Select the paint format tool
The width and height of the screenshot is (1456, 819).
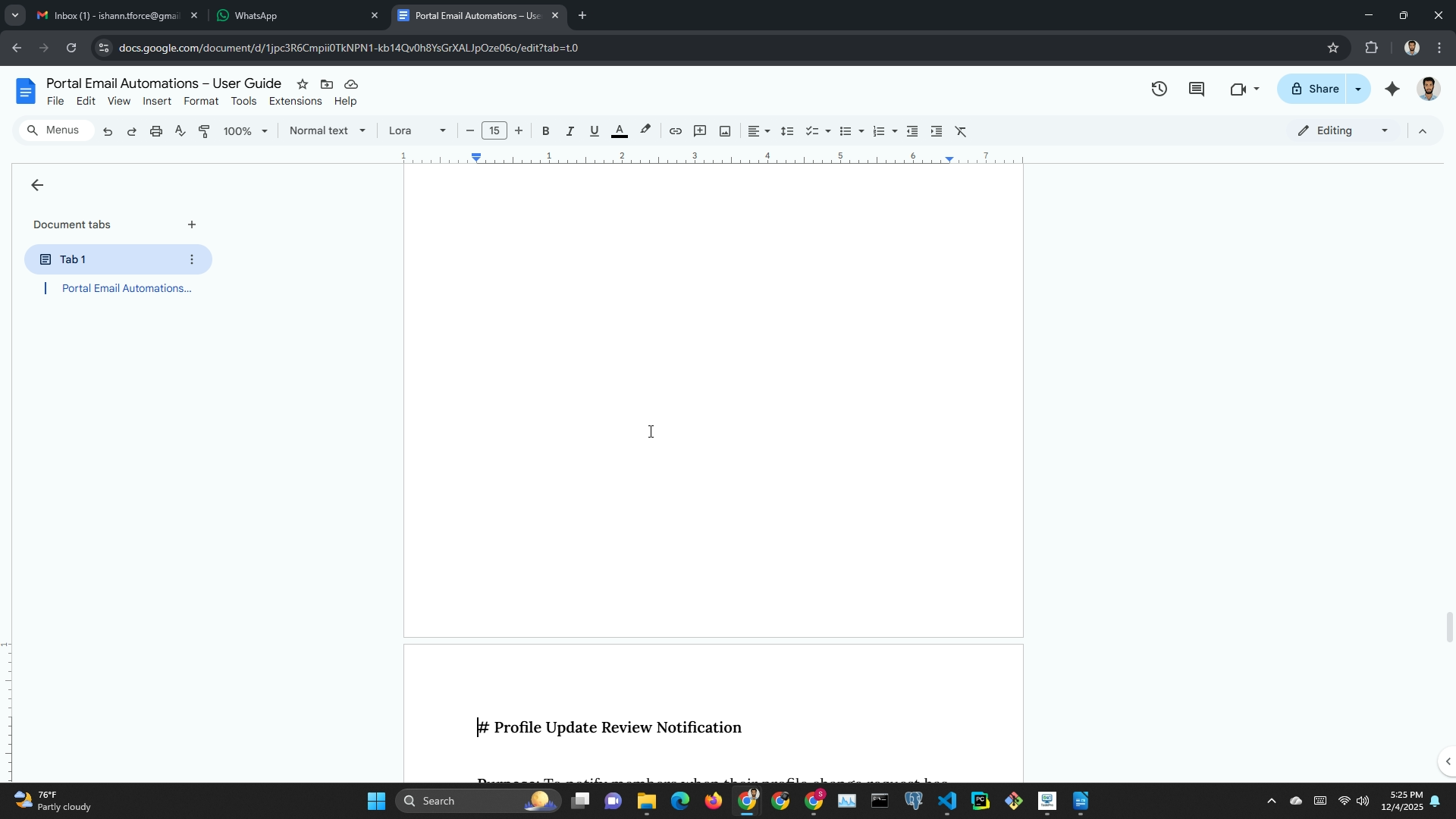(204, 131)
